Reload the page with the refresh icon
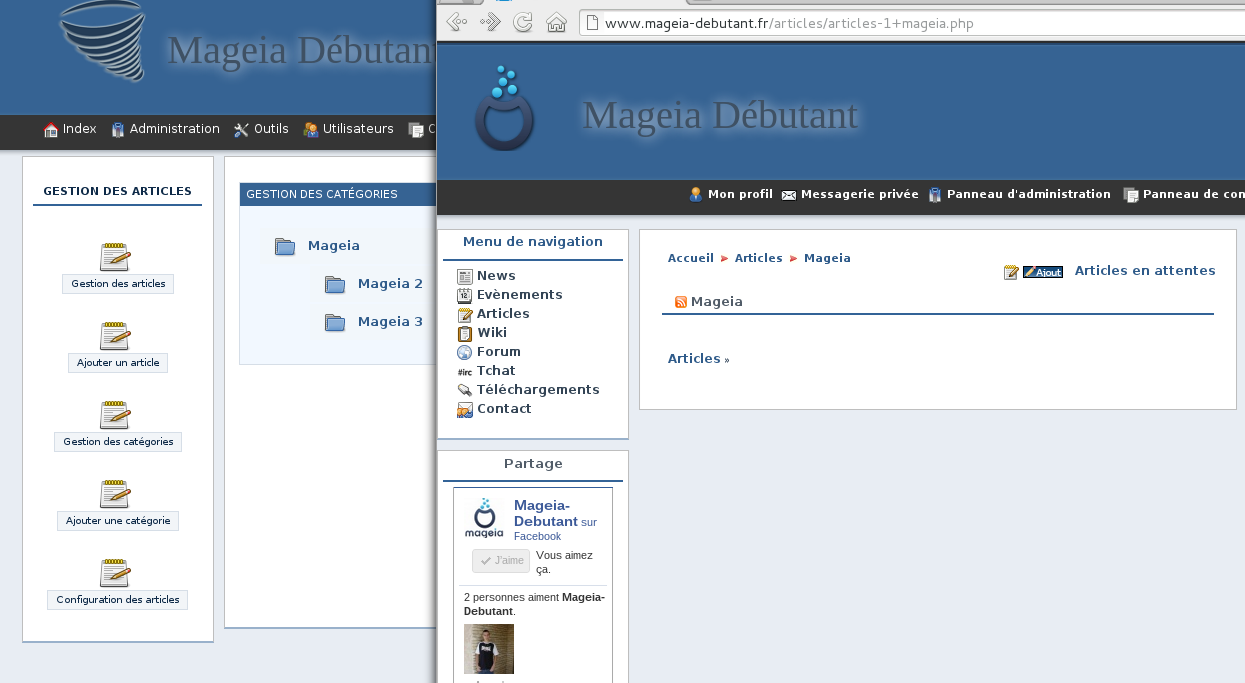Viewport: 1245px width, 683px height. 522,22
